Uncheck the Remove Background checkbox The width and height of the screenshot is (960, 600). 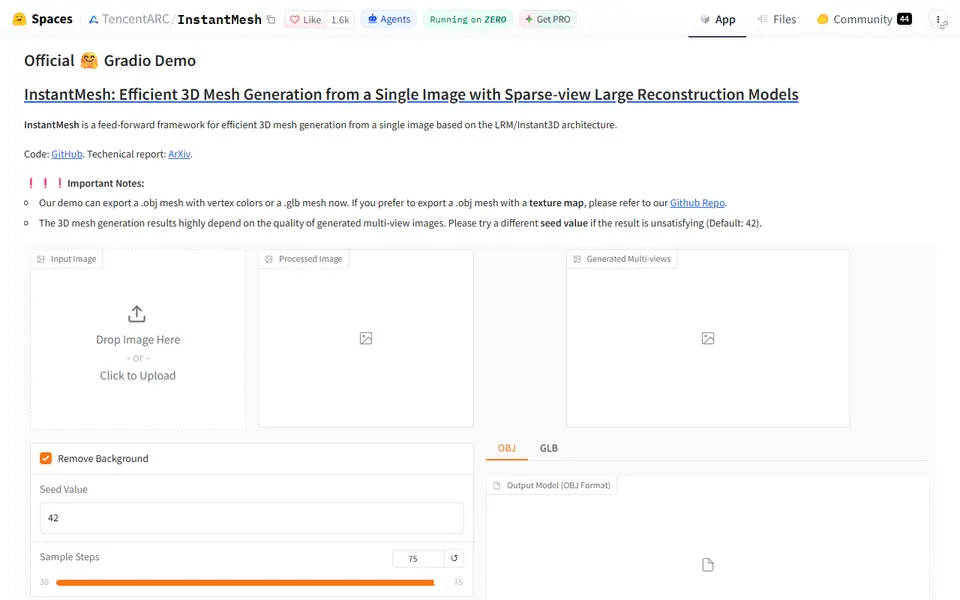click(x=46, y=458)
